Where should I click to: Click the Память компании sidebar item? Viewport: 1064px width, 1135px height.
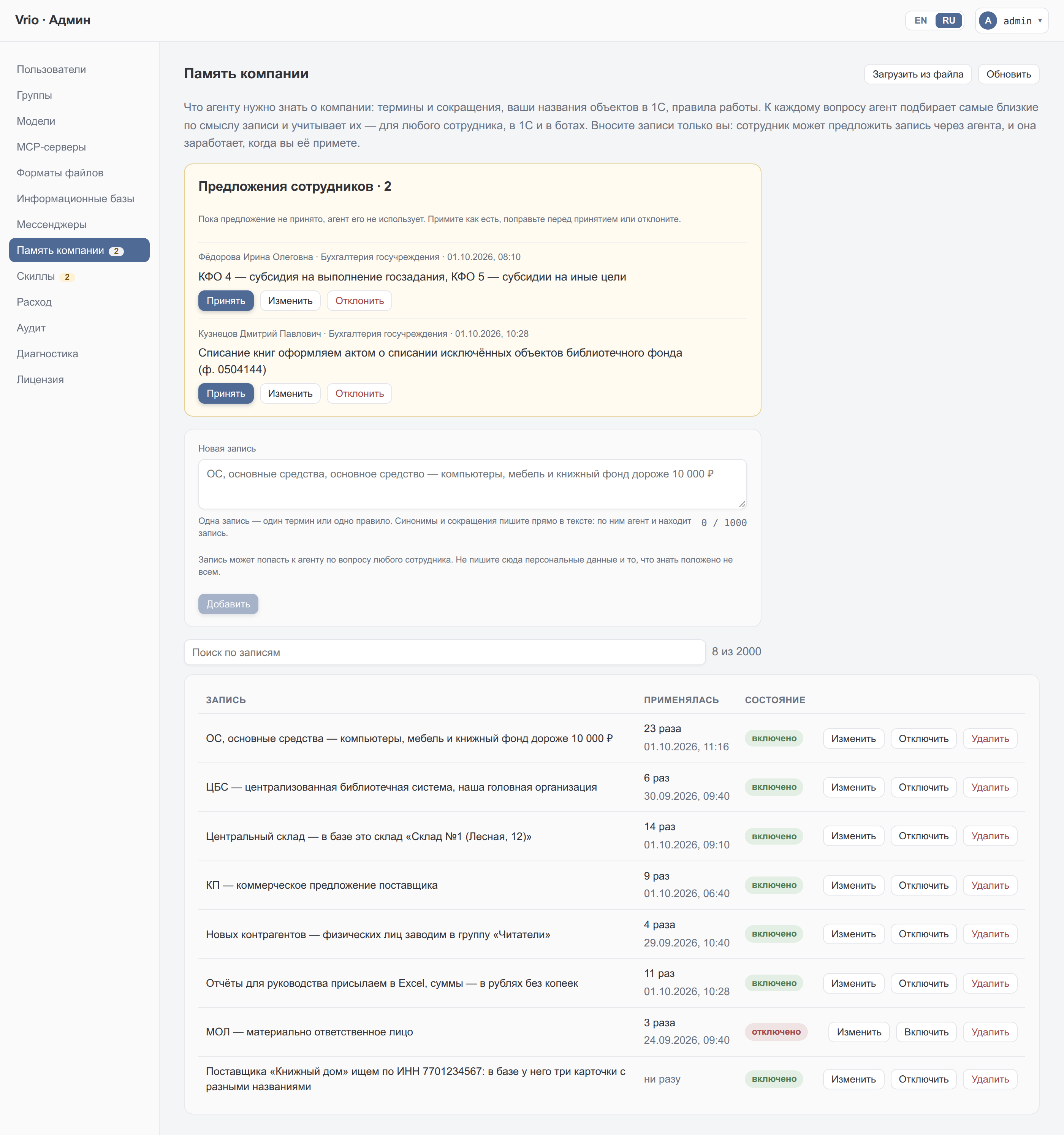tap(79, 250)
